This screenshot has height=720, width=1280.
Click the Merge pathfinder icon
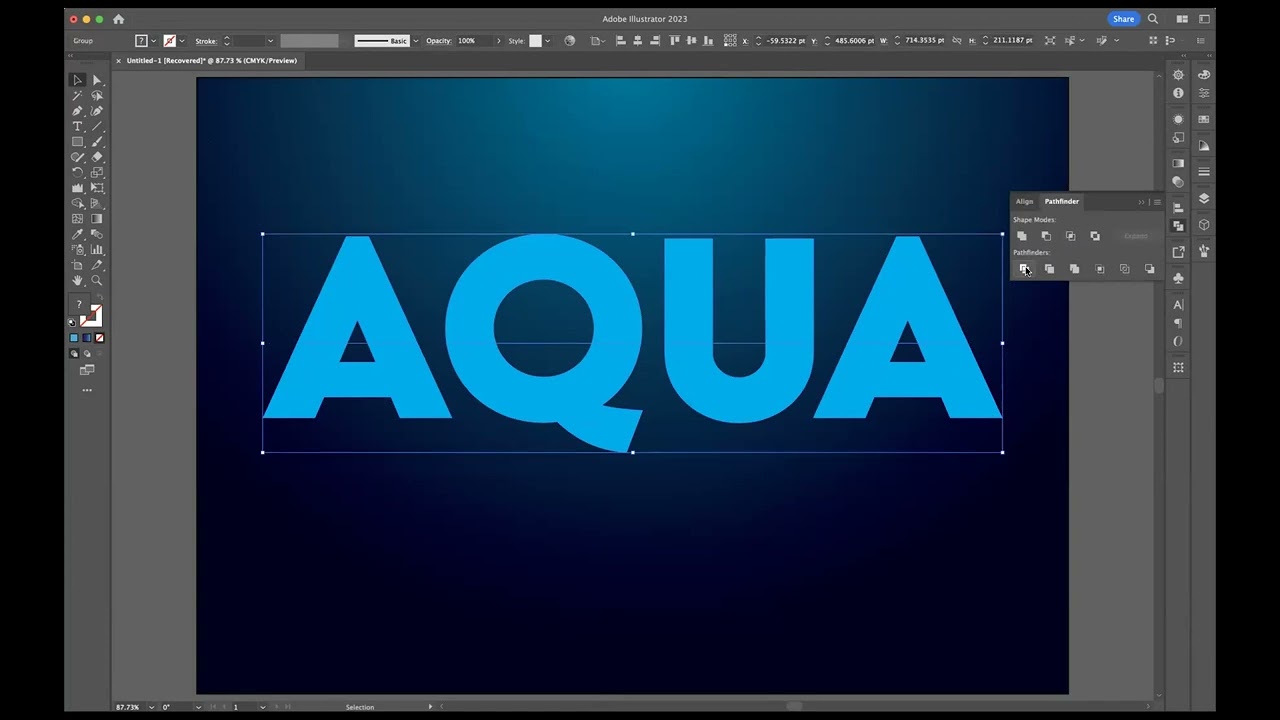1074,269
